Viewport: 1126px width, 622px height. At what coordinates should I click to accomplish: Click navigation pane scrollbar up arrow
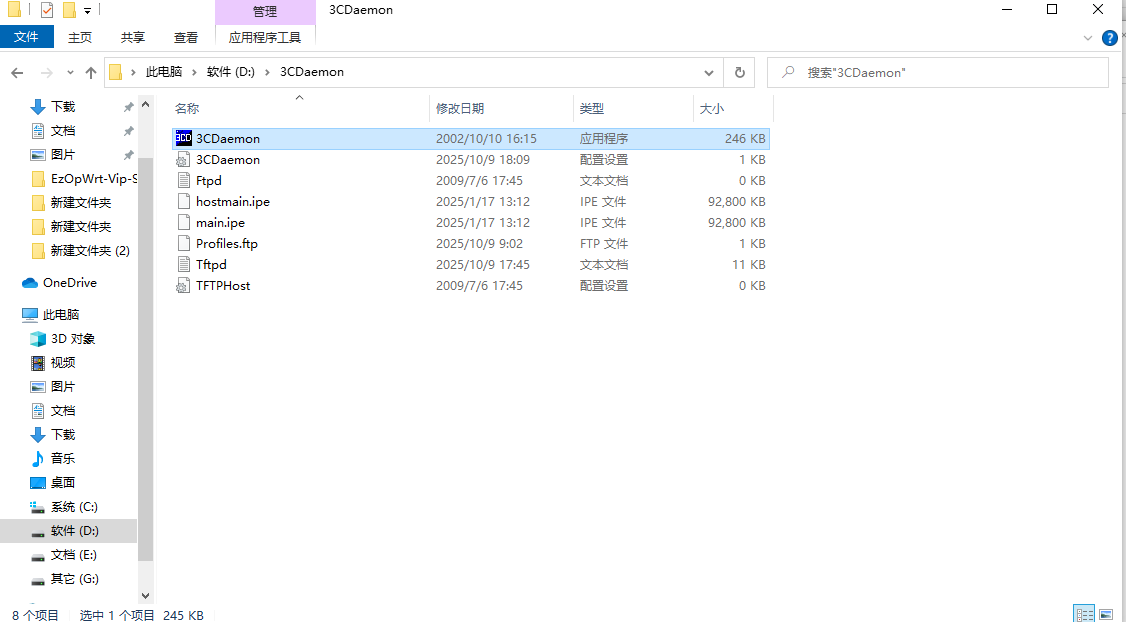145,105
